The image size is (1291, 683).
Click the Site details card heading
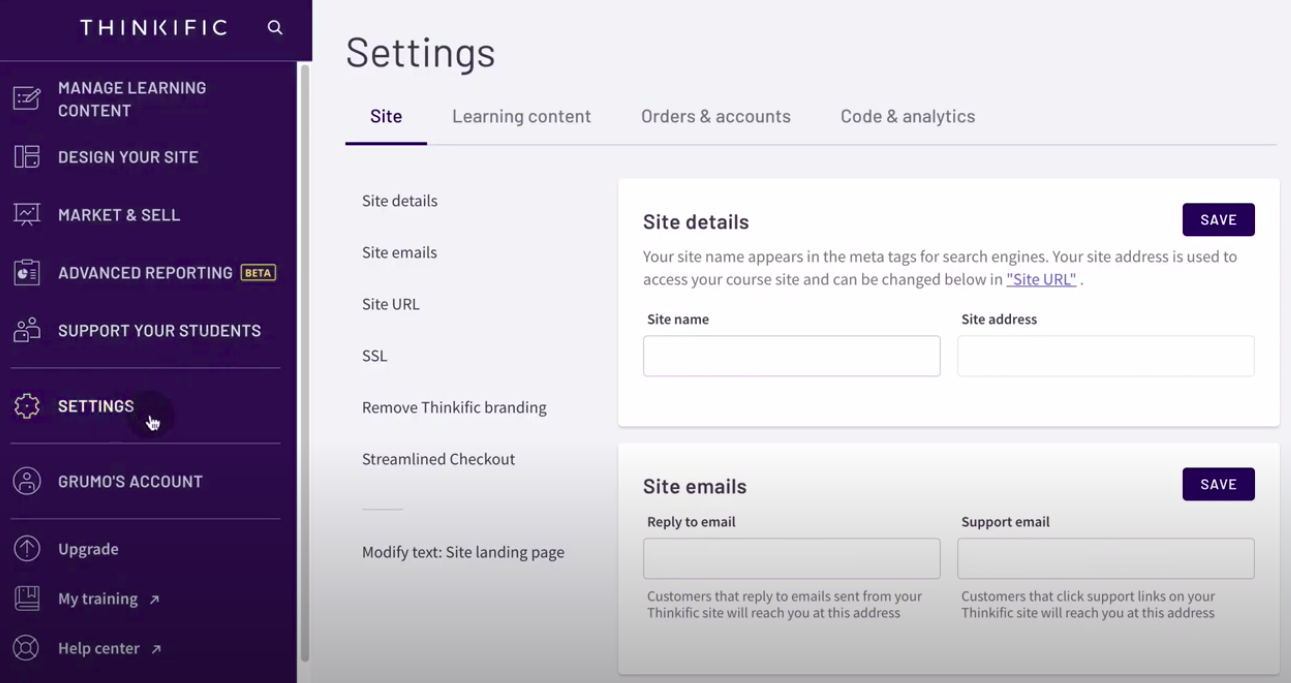[x=696, y=222]
